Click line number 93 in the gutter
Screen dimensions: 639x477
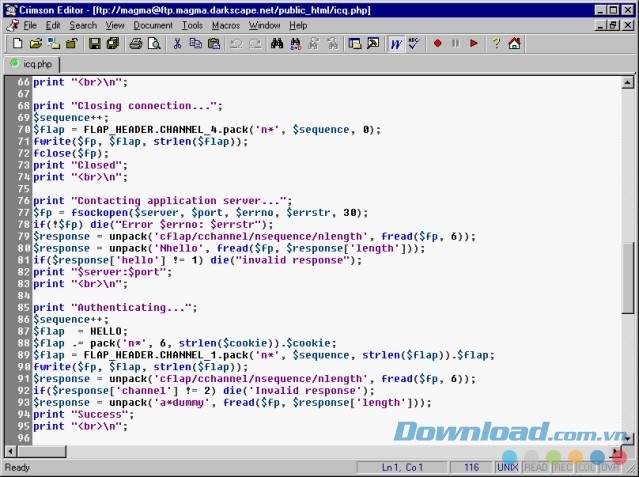pos(23,402)
